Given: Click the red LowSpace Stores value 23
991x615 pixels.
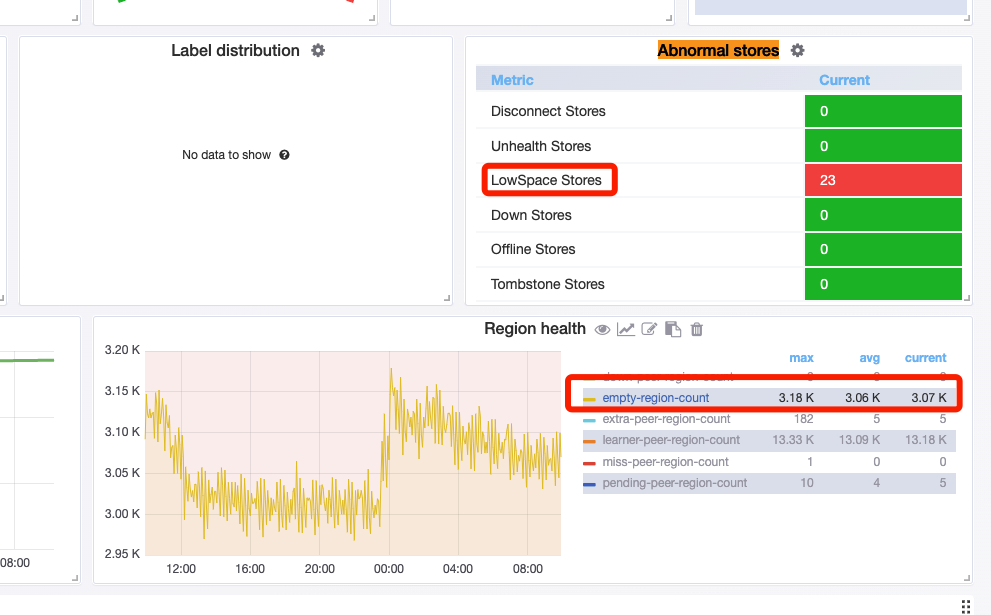Looking at the screenshot, I should 882,181.
